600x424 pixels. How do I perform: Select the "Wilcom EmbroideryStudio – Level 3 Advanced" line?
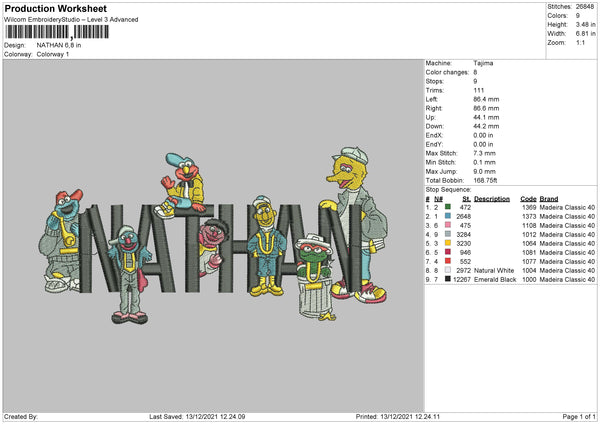(71, 20)
